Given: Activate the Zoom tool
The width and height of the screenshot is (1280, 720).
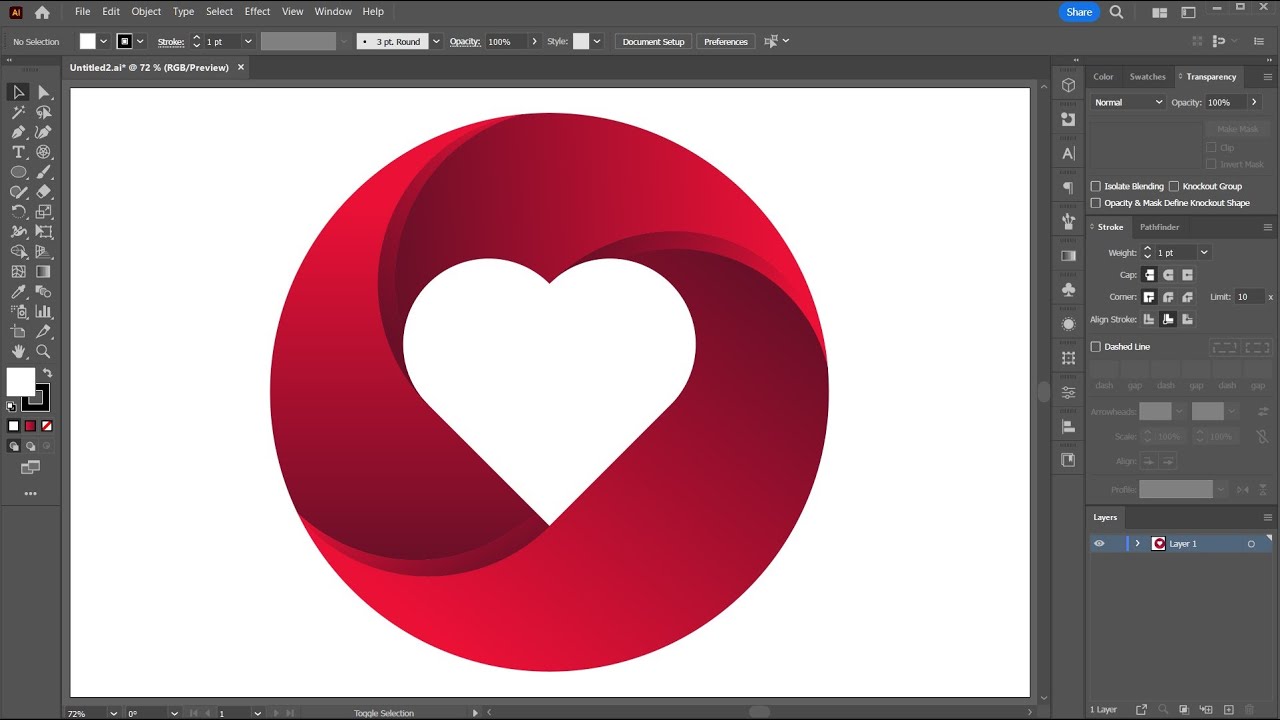Looking at the screenshot, I should (44, 352).
